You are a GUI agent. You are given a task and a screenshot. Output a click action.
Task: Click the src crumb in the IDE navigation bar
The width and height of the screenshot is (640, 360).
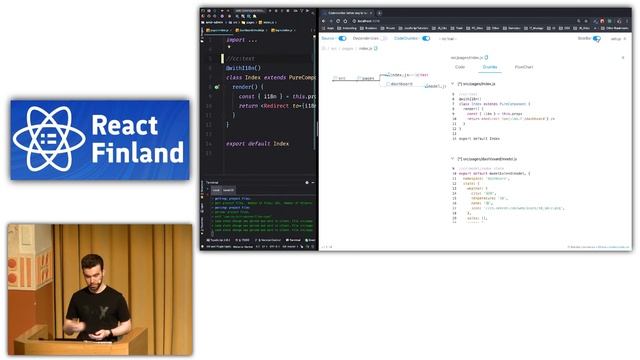tap(234, 22)
